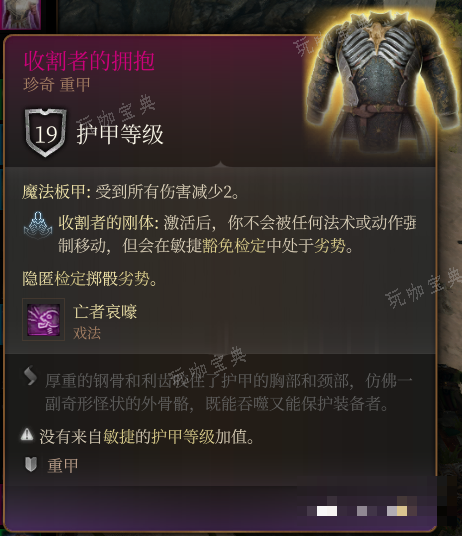This screenshot has height=536, width=462.
Task: Click the yellow pixelated block at bottom right
Action: 402,511
